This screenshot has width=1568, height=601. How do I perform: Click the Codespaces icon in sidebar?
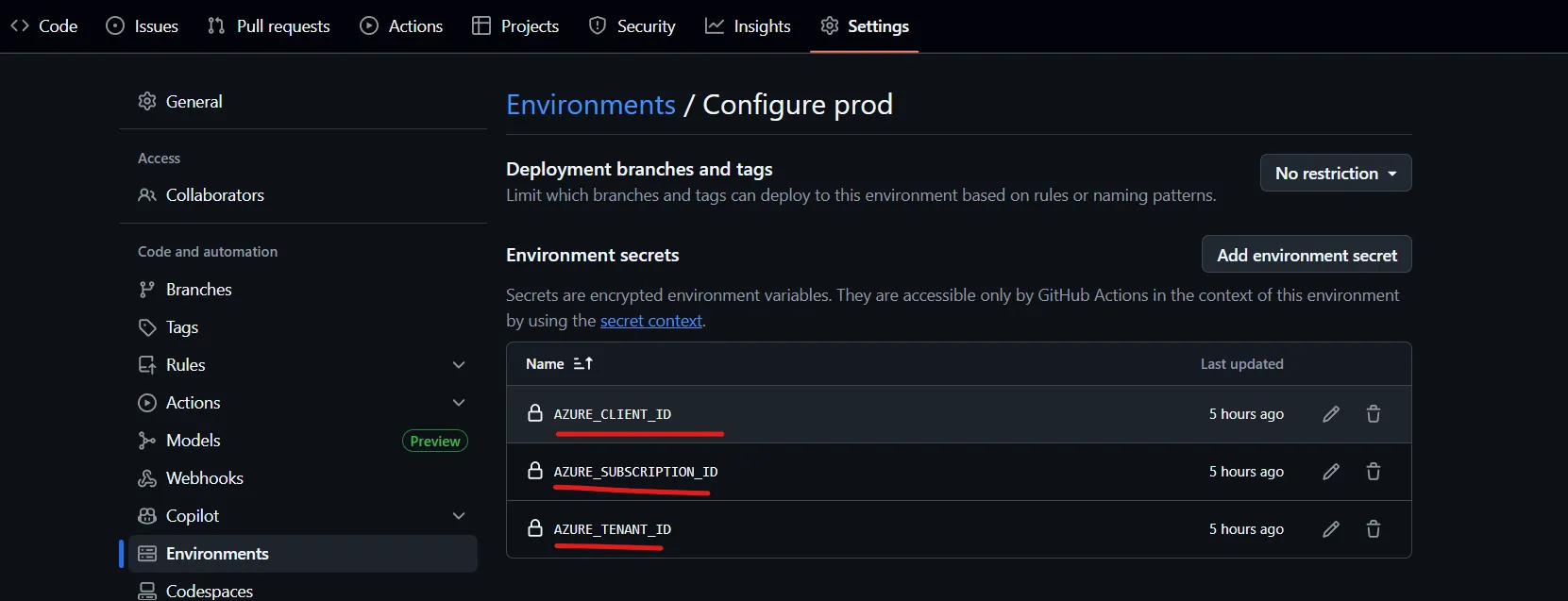click(x=147, y=592)
